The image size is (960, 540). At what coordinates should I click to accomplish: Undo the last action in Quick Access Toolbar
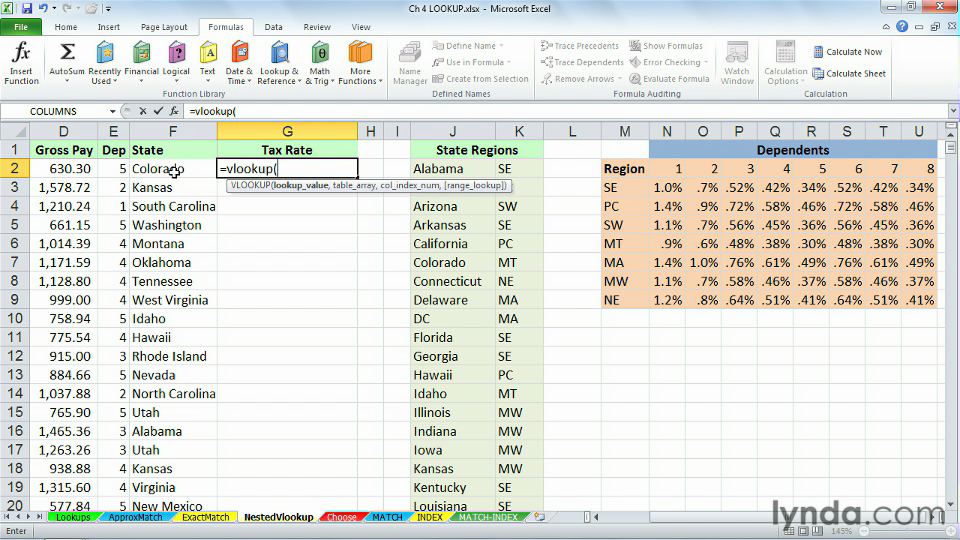(x=43, y=9)
